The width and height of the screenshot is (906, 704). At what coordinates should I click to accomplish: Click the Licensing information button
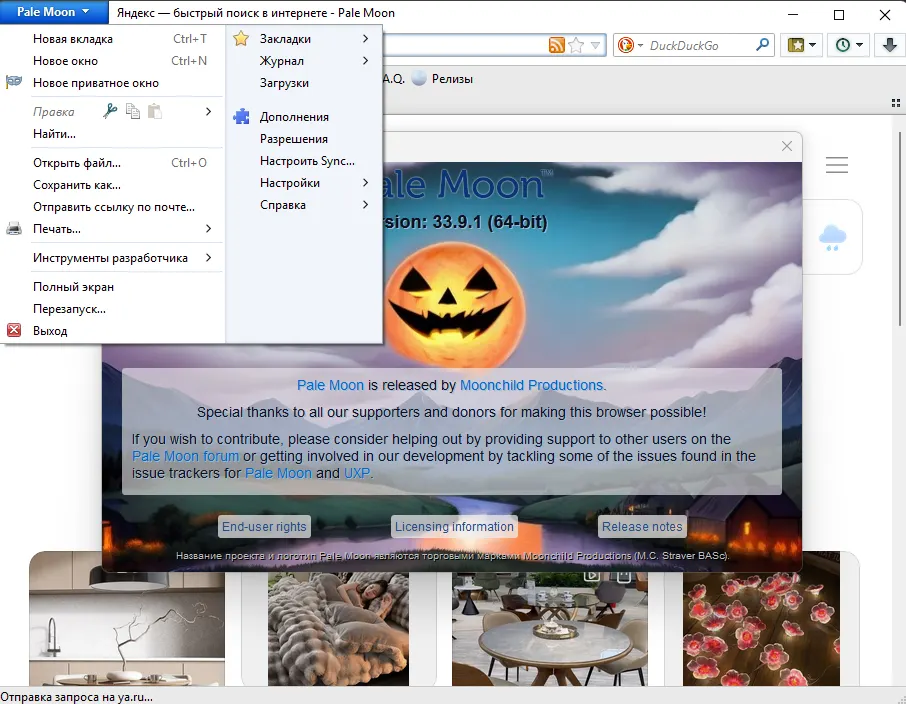(454, 527)
